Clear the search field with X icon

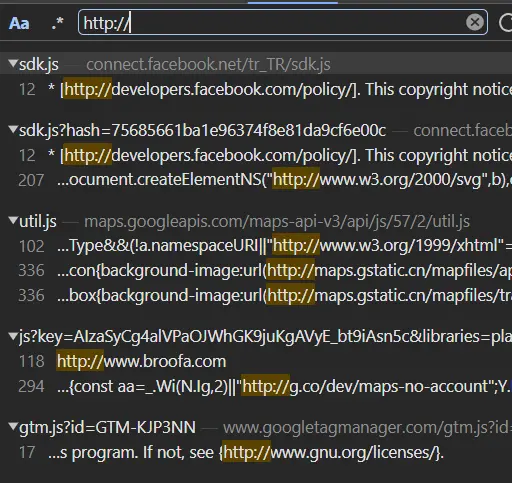point(475,22)
